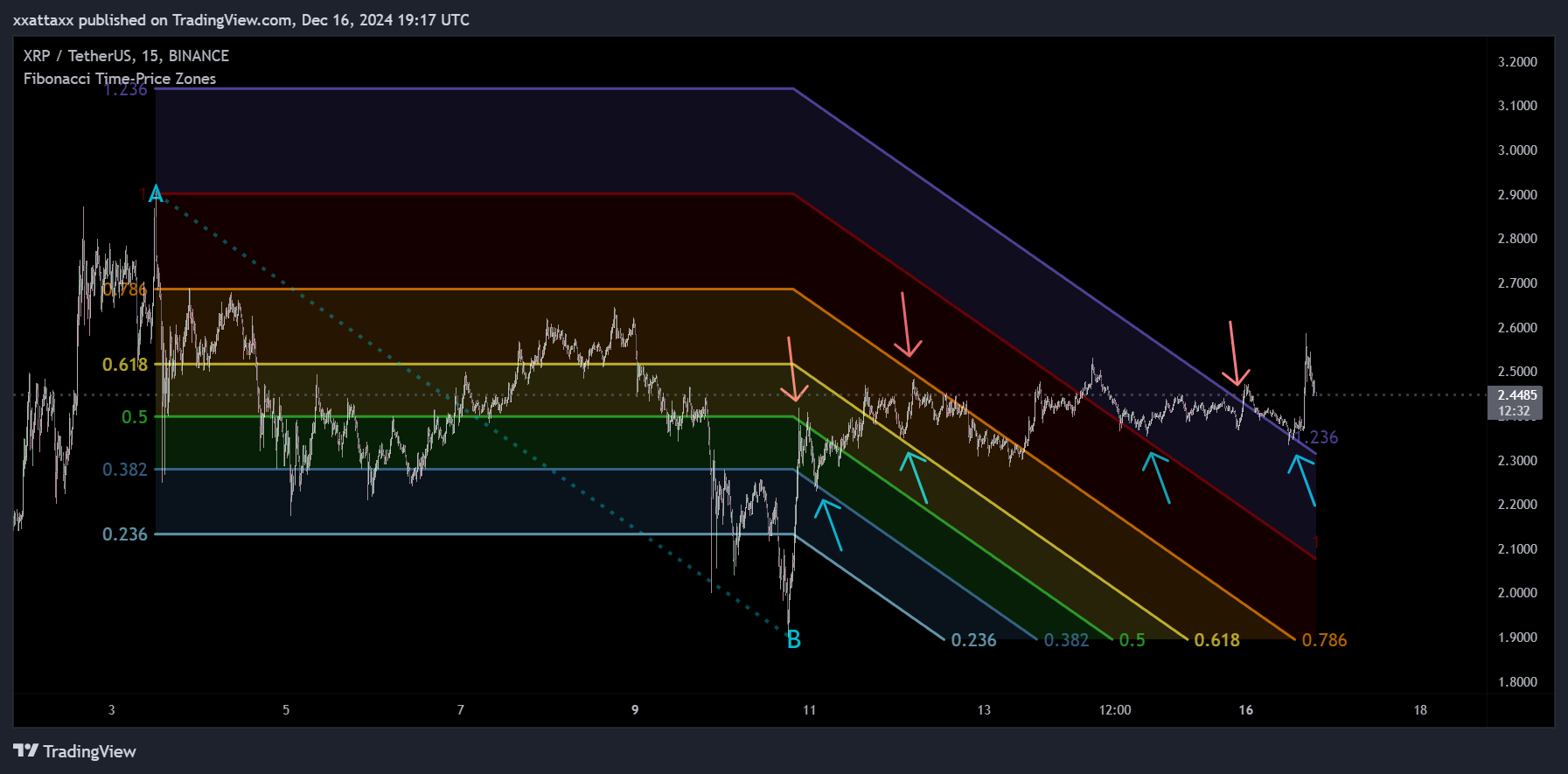Click the 2.1000 price axis value
Image resolution: width=1568 pixels, height=774 pixels.
click(1517, 549)
